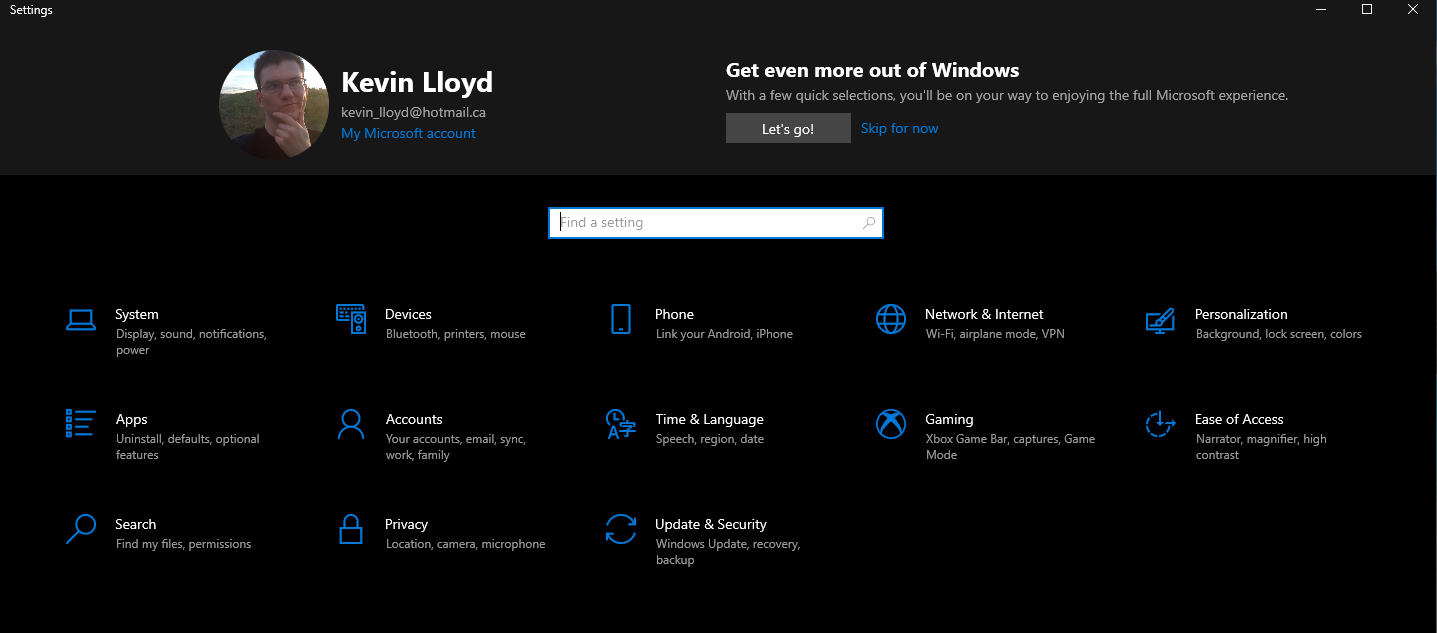This screenshot has width=1437, height=633.
Task: Open the Accounts category title
Action: [414, 419]
